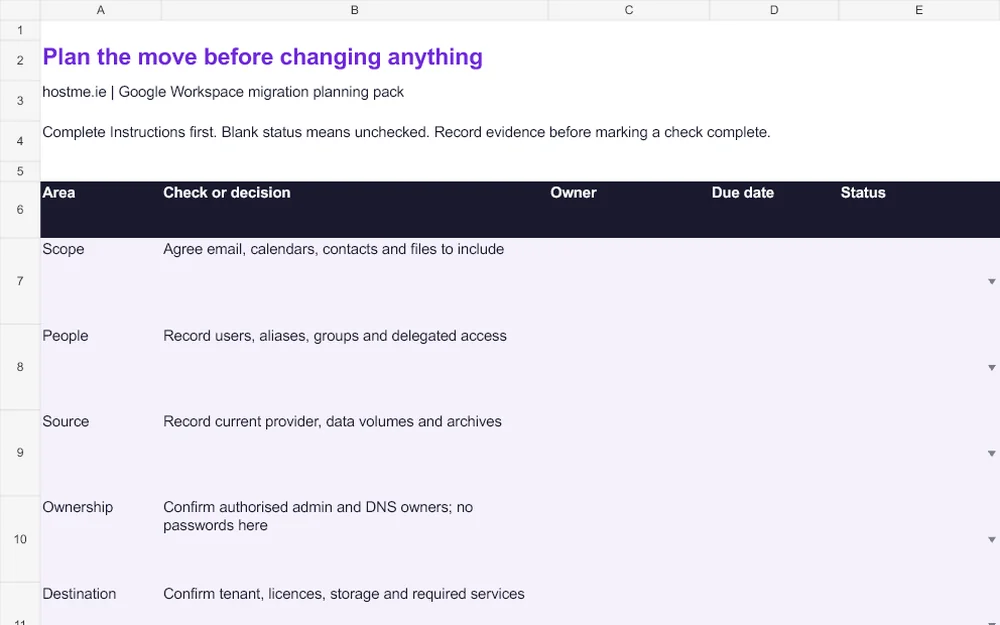Select the 'People' cell
The image size is (1000, 625).
tap(101, 367)
